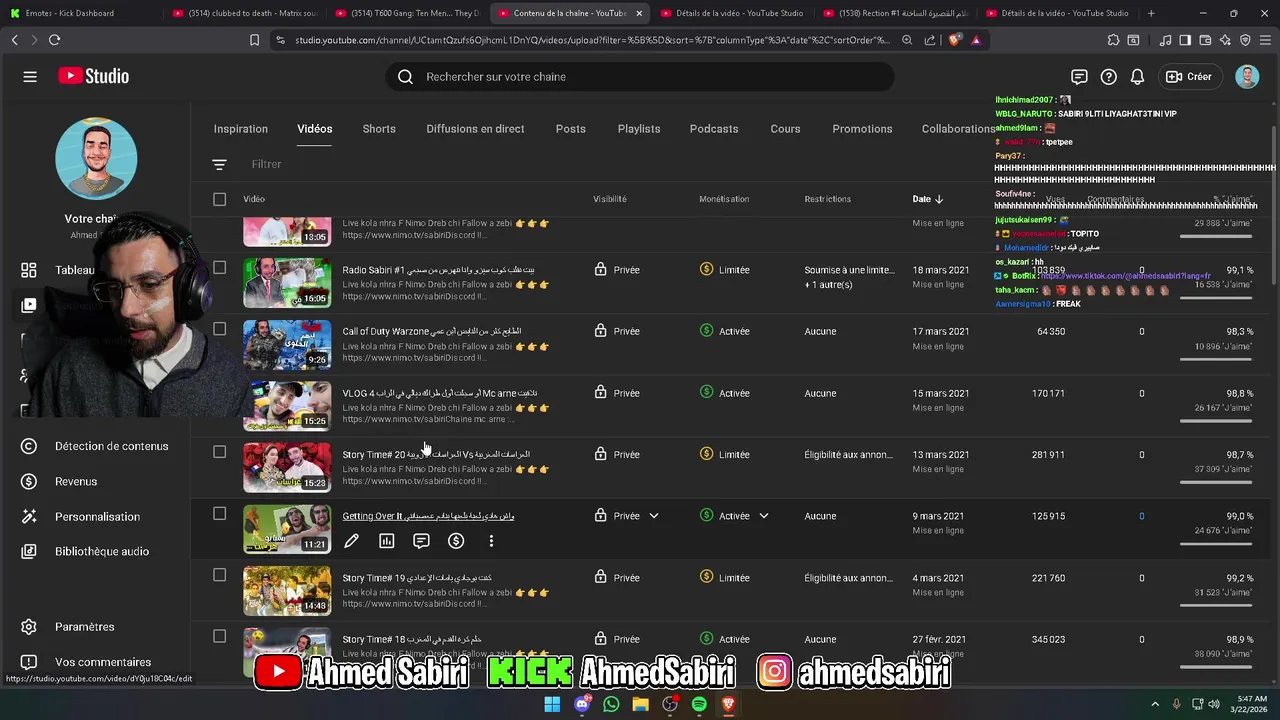
Task: Click the YouTube Studio logo
Action: [x=93, y=76]
